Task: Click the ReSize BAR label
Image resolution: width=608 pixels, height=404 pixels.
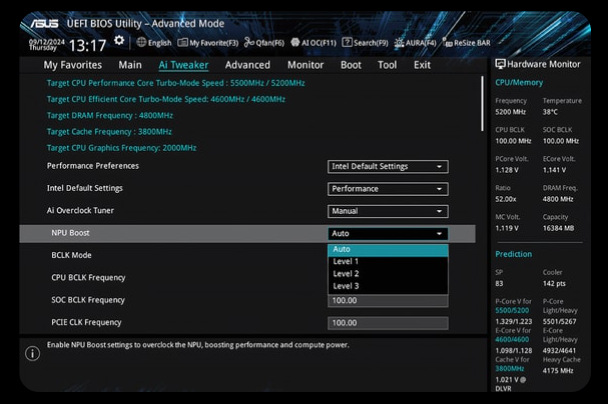Action: click(472, 43)
